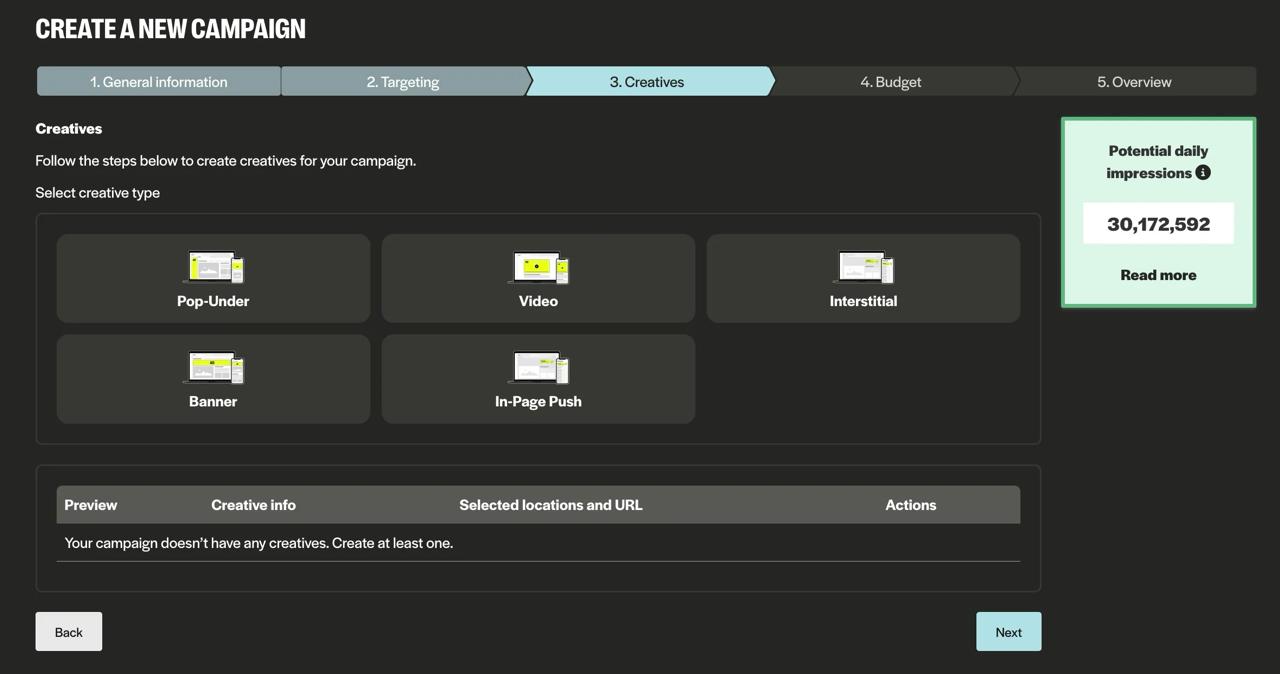Click the Pop-Under devices icon
This screenshot has height=674, width=1280.
(213, 267)
